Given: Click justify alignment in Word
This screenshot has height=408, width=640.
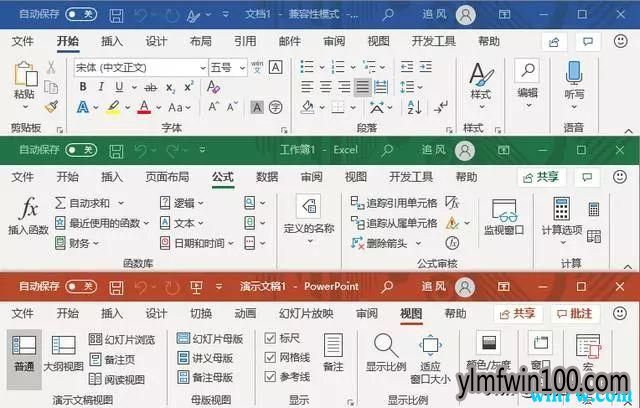Looking at the screenshot, I should click(x=362, y=86).
